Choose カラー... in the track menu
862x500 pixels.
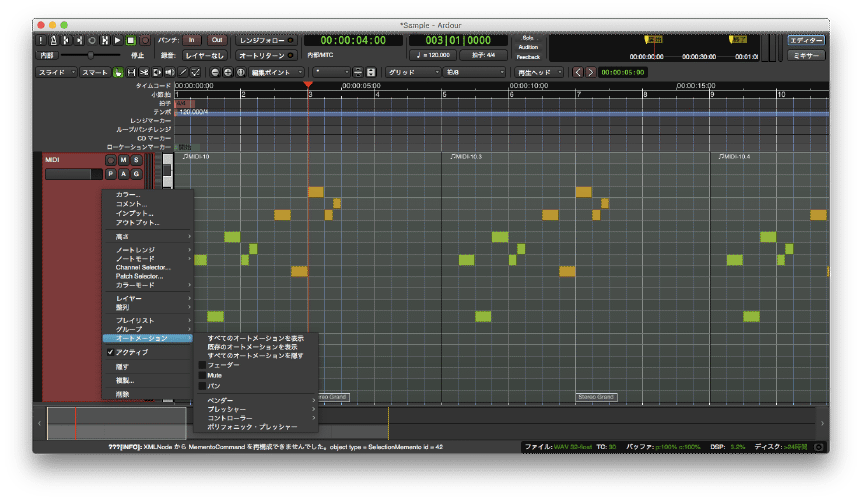[x=147, y=195]
